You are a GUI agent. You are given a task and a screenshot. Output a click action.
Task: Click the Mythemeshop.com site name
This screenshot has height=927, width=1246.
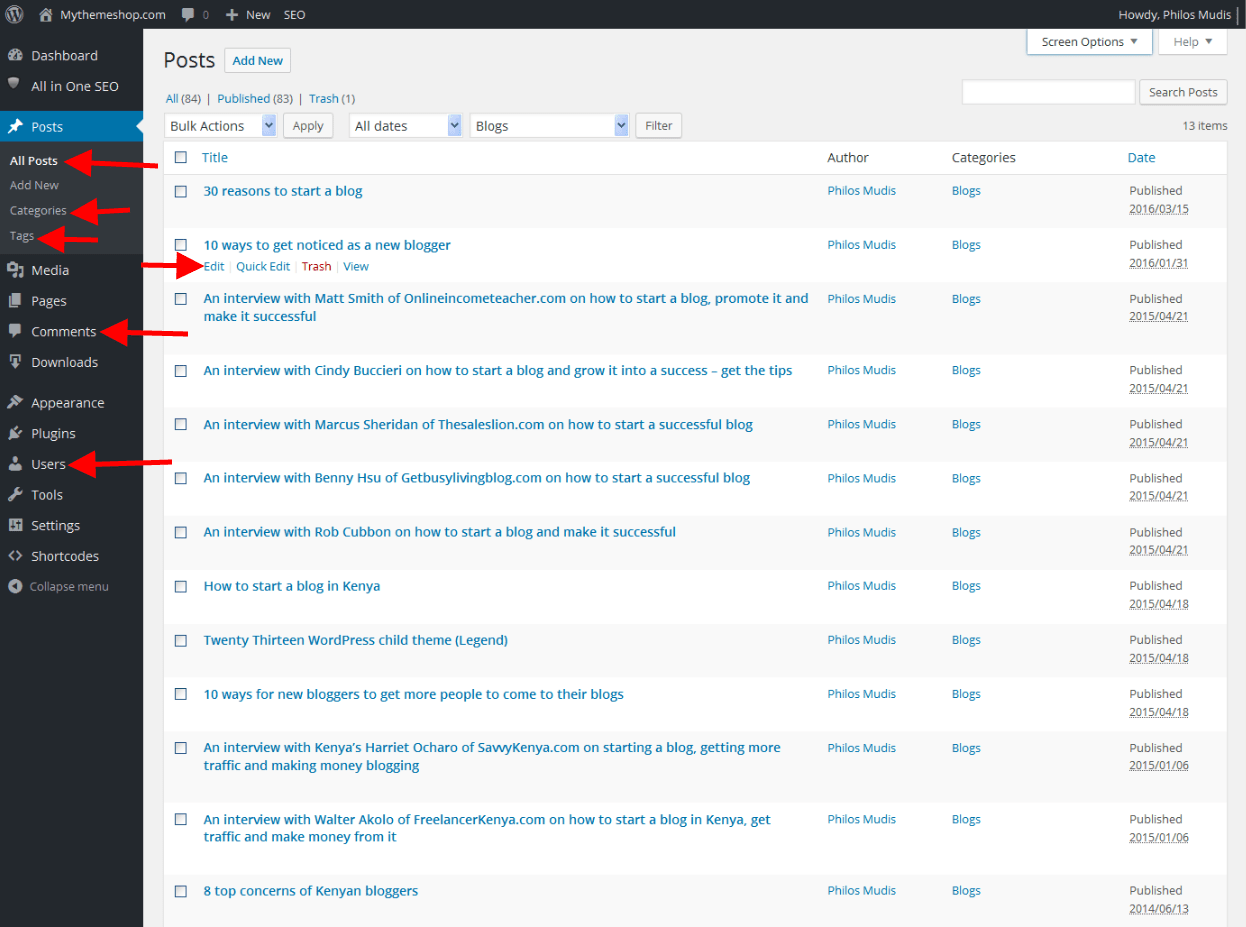113,15
